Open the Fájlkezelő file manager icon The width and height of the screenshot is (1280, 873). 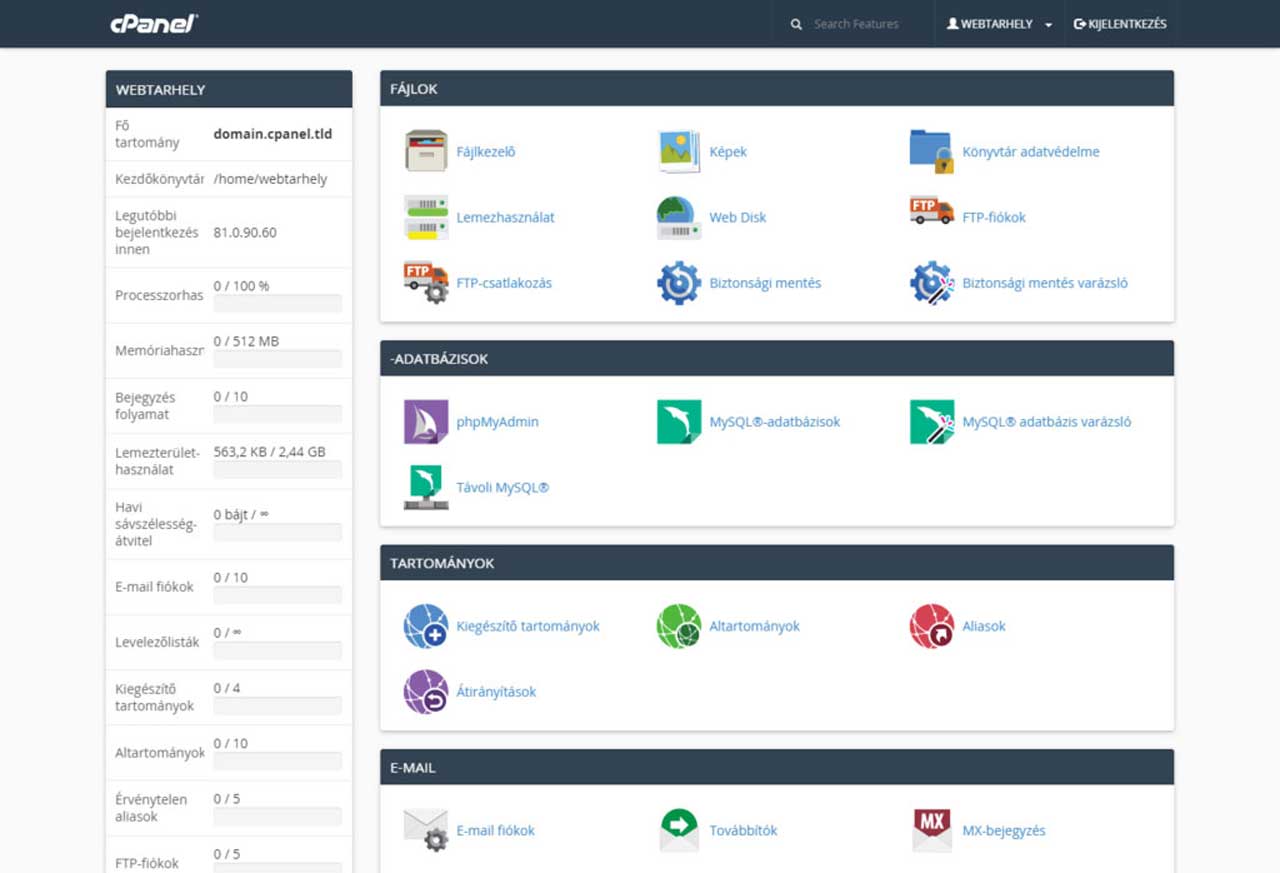pos(426,152)
